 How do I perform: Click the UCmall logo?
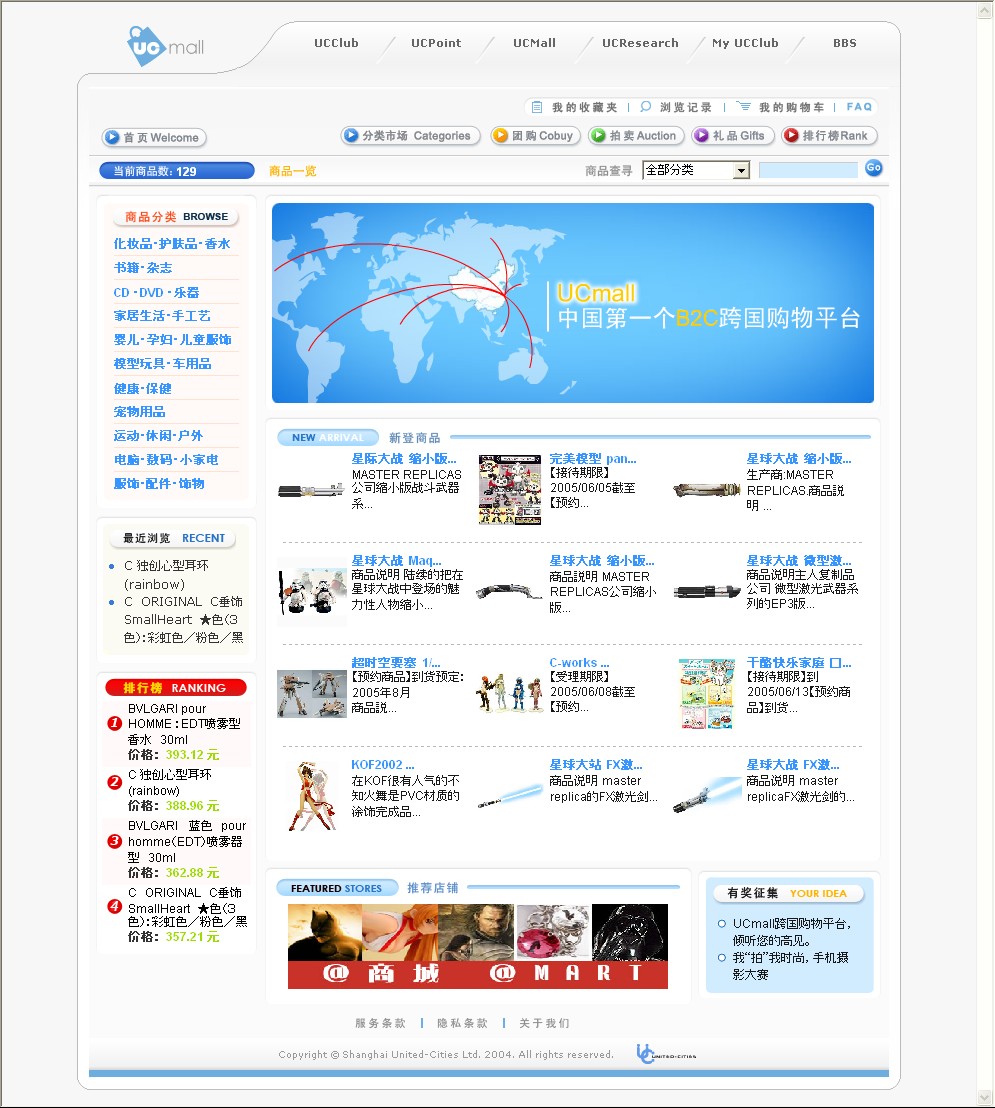pyautogui.click(x=166, y=47)
